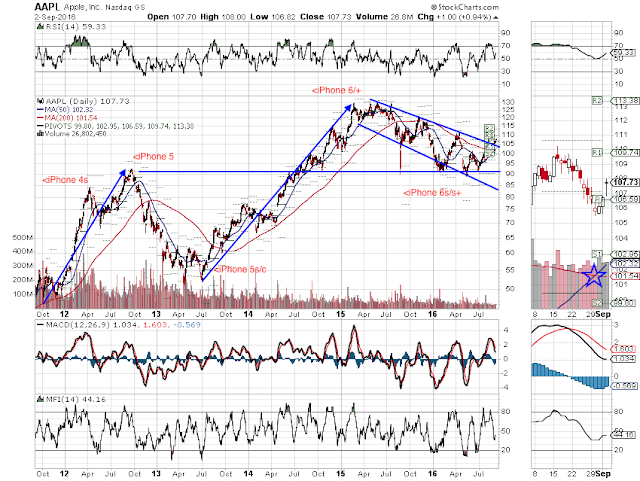Click the MA(50) 102.32 legend entry
This screenshot has width=640, height=481.
click(65, 109)
